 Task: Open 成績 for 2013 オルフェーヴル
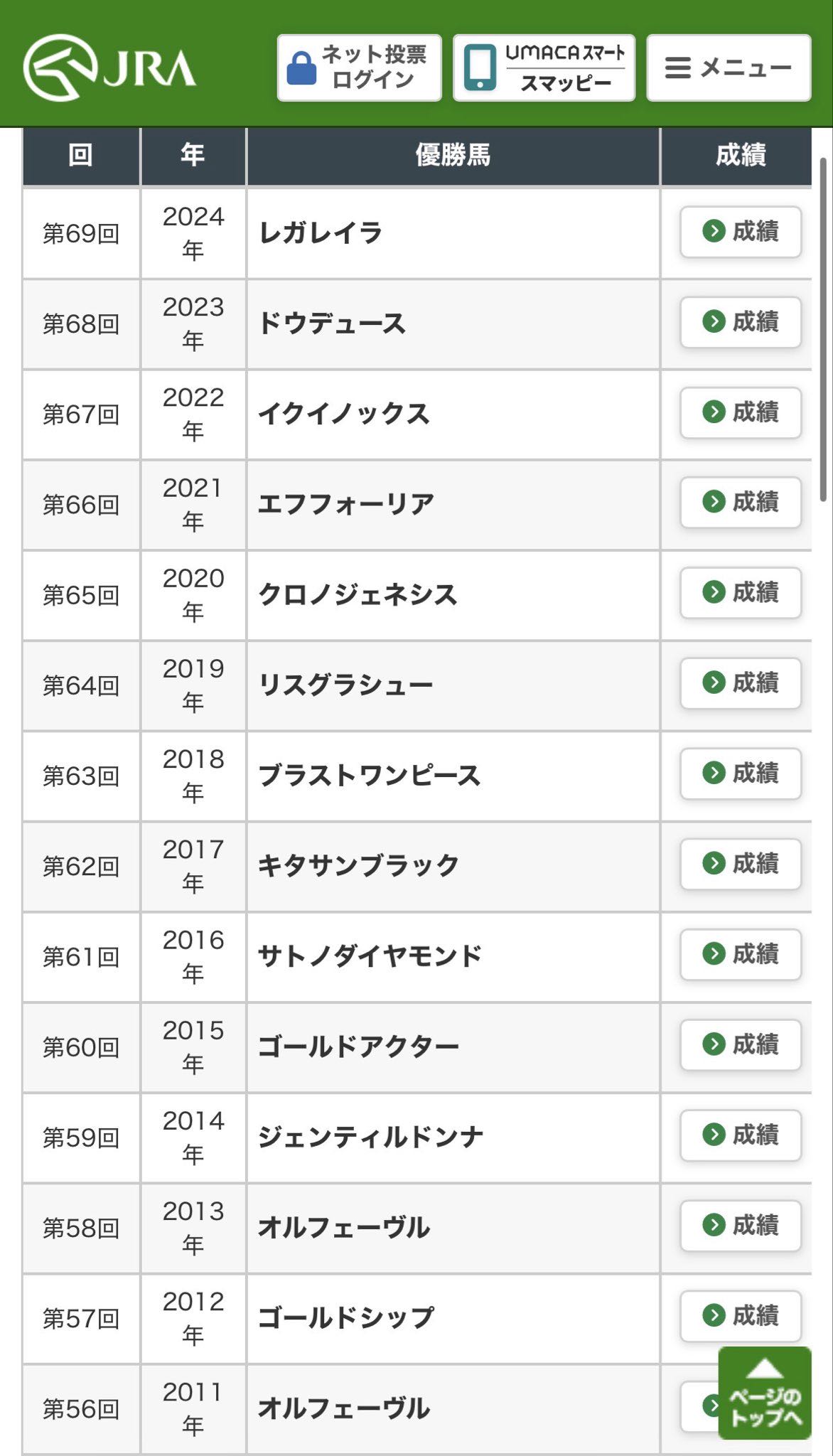tap(741, 1224)
